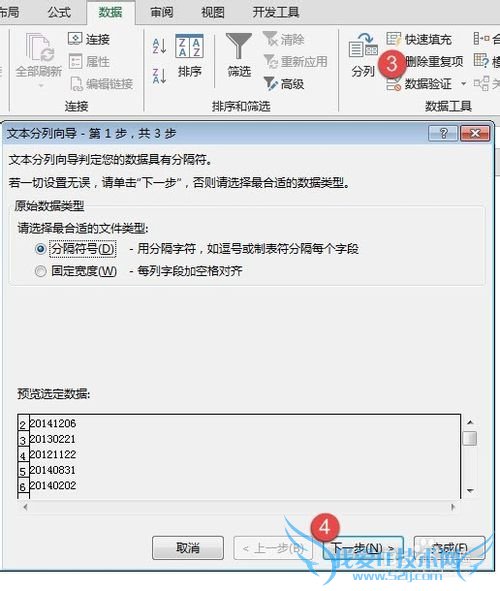Click the Connections (连接) icon
500x591 pixels.
[75, 38]
